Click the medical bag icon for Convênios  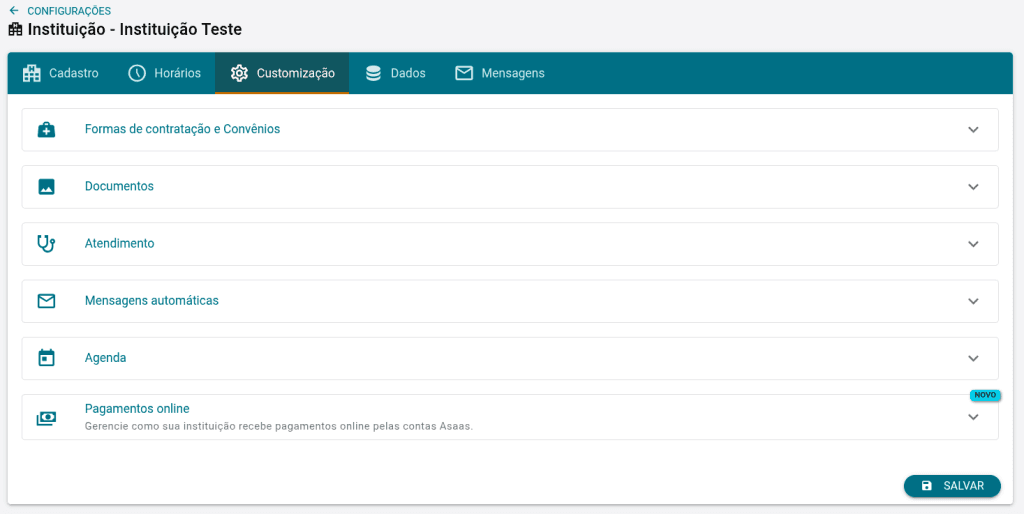coord(46,130)
